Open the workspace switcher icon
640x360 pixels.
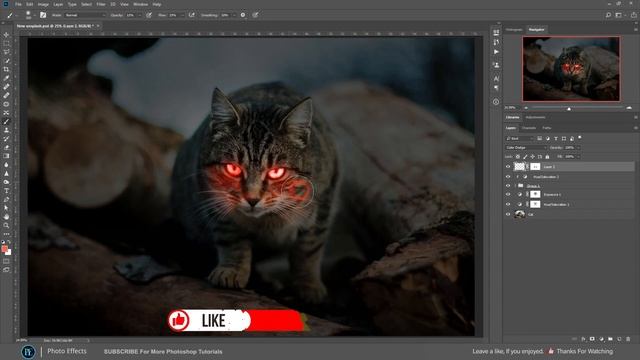(x=619, y=15)
